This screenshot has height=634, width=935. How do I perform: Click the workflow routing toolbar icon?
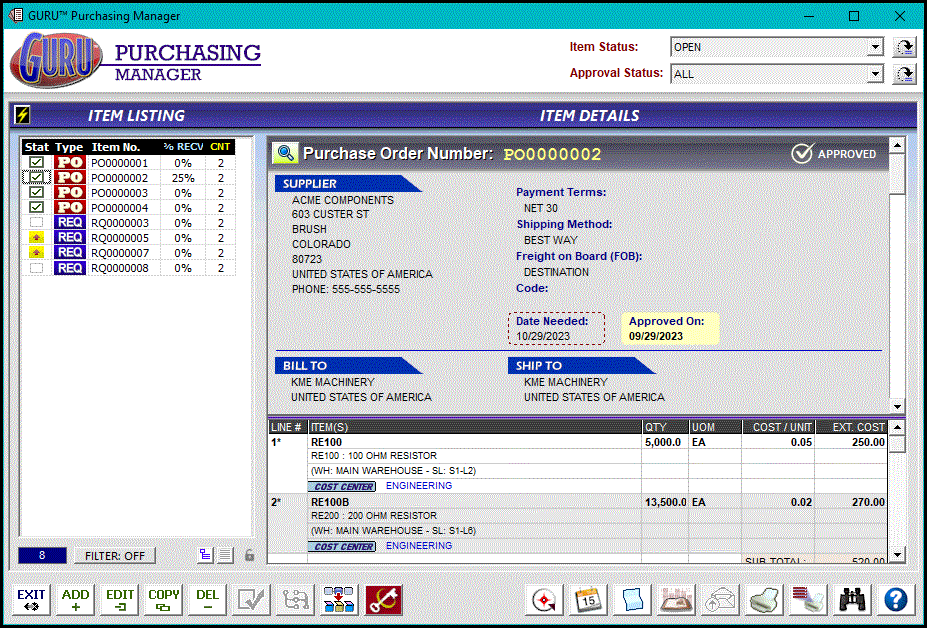coord(295,601)
